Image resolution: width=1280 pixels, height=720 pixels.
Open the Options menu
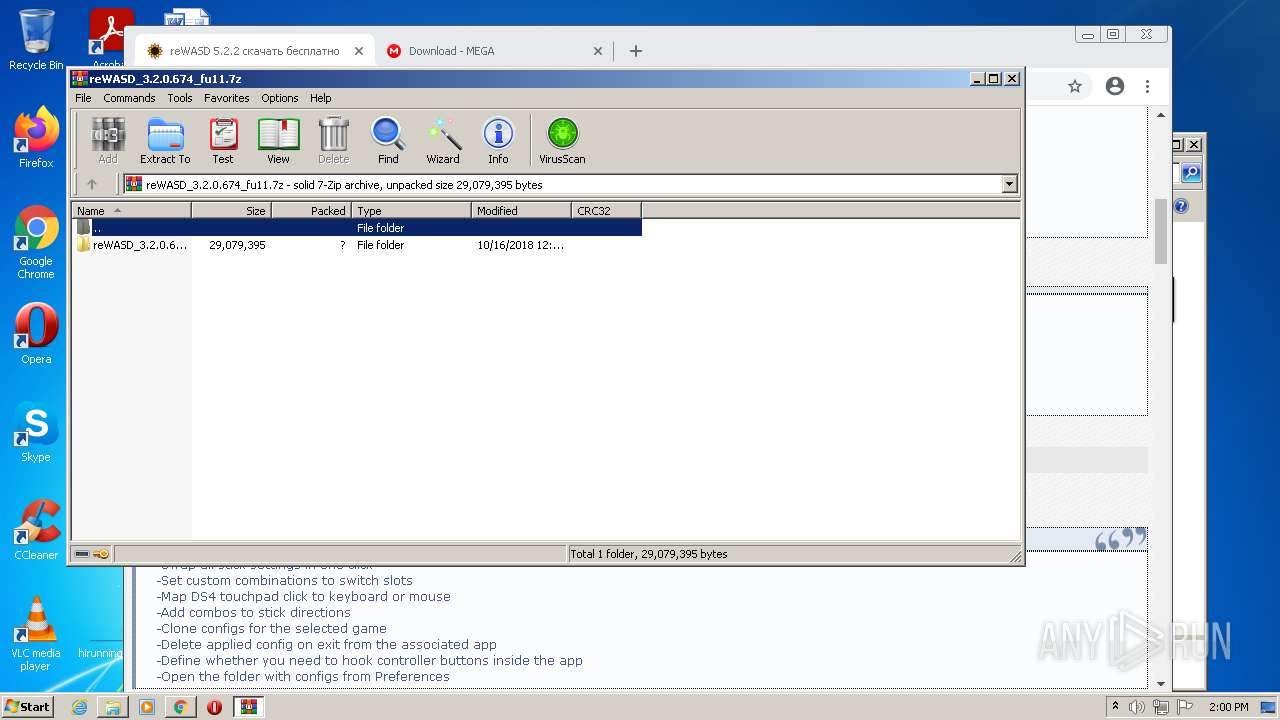[x=280, y=98]
